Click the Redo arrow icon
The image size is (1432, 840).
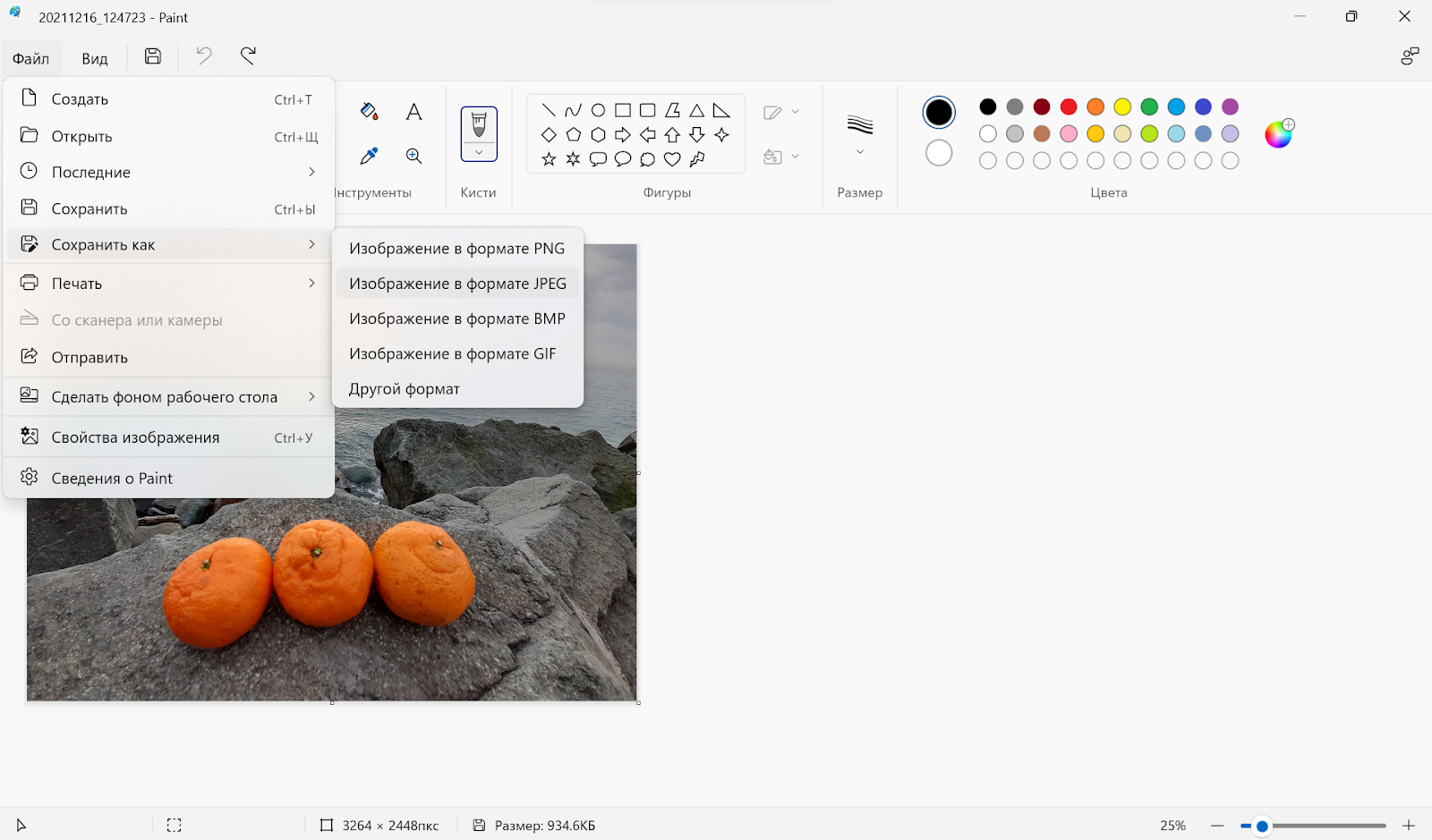point(248,56)
